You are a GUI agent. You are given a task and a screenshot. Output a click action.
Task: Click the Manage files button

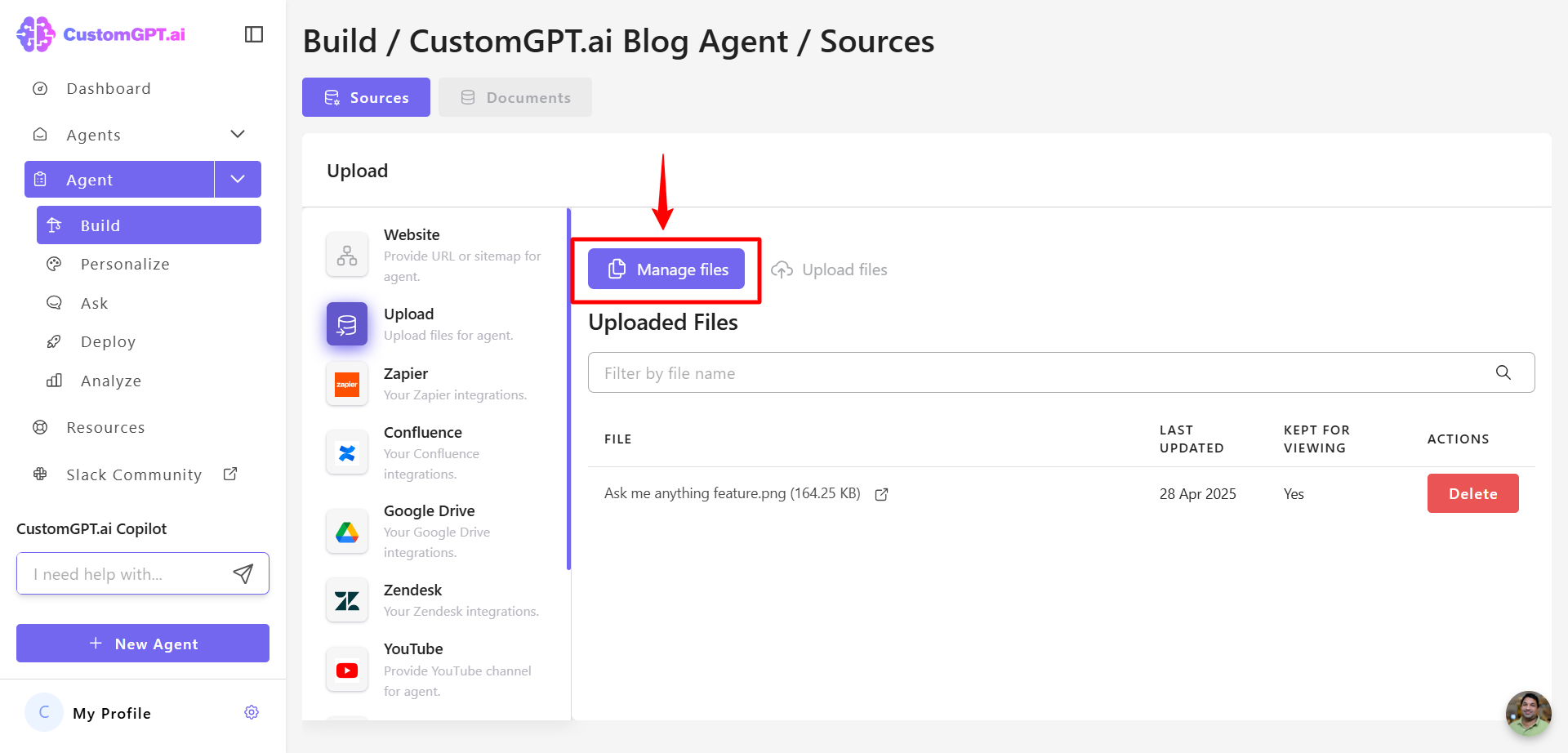click(666, 269)
